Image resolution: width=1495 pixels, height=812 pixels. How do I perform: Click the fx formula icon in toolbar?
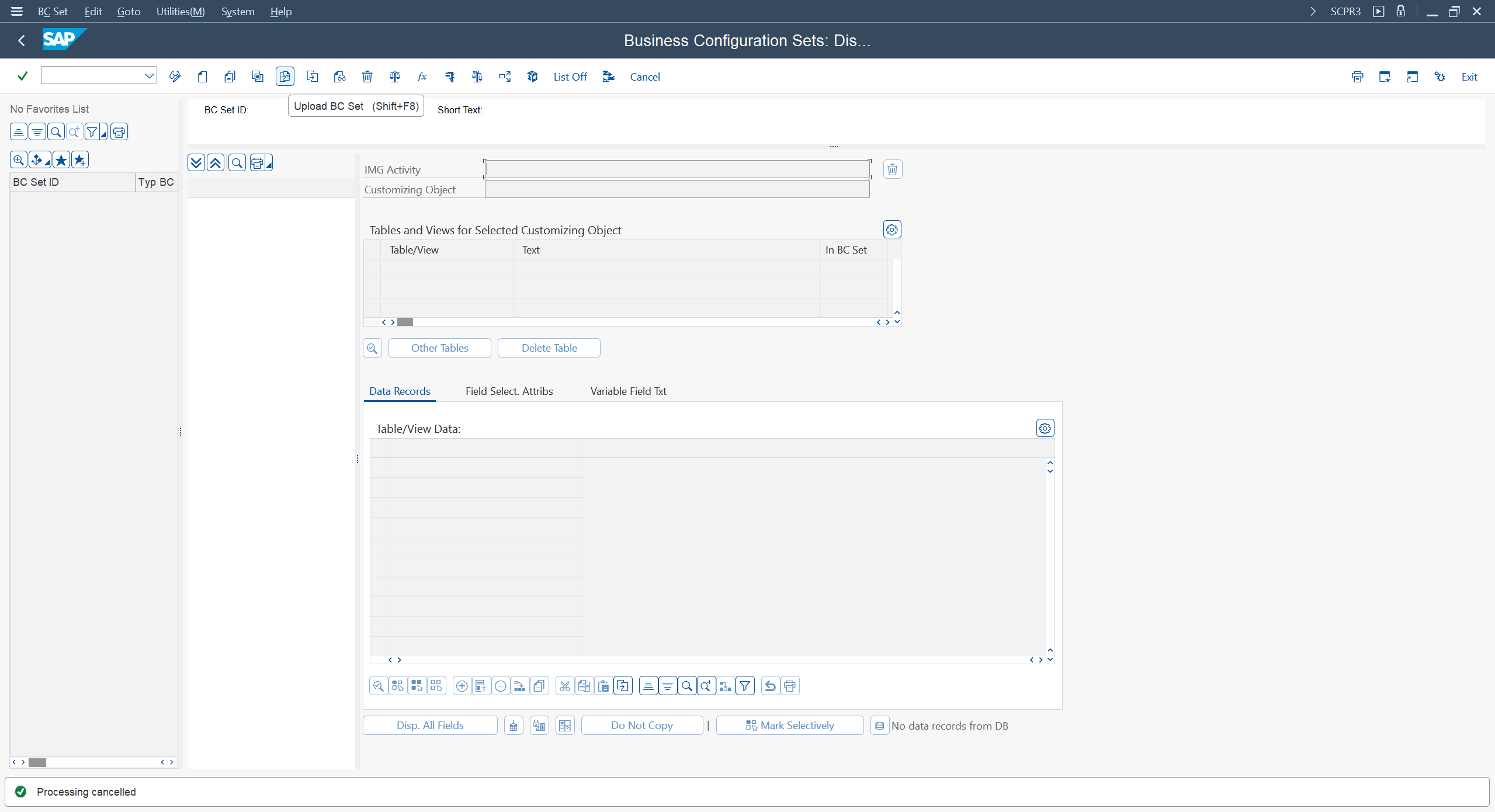(422, 77)
